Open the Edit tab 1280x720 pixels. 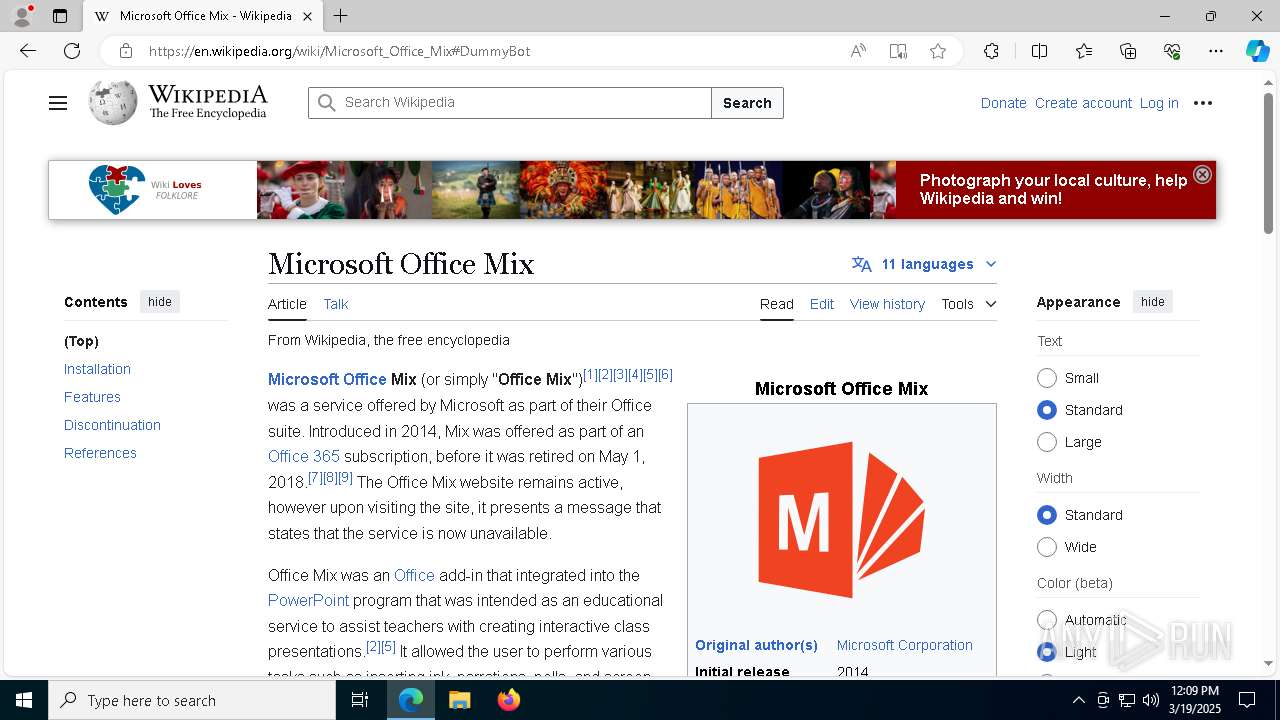click(x=822, y=304)
